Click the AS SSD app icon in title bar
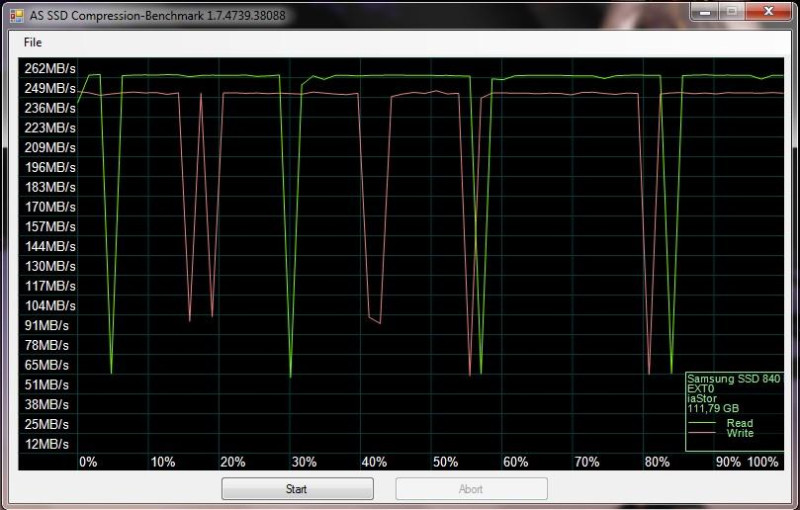The height and width of the screenshot is (510, 800). [16, 15]
